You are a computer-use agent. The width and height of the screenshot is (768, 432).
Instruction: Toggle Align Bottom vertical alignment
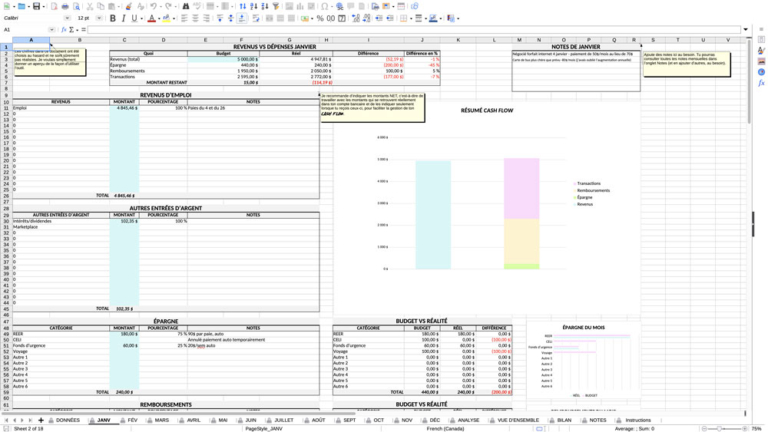(241, 19)
